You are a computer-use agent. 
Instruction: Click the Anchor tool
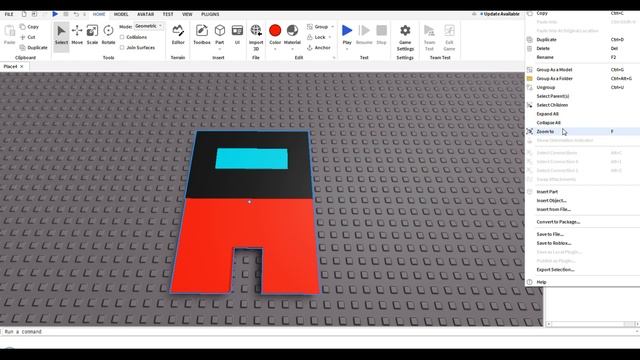(x=318, y=48)
